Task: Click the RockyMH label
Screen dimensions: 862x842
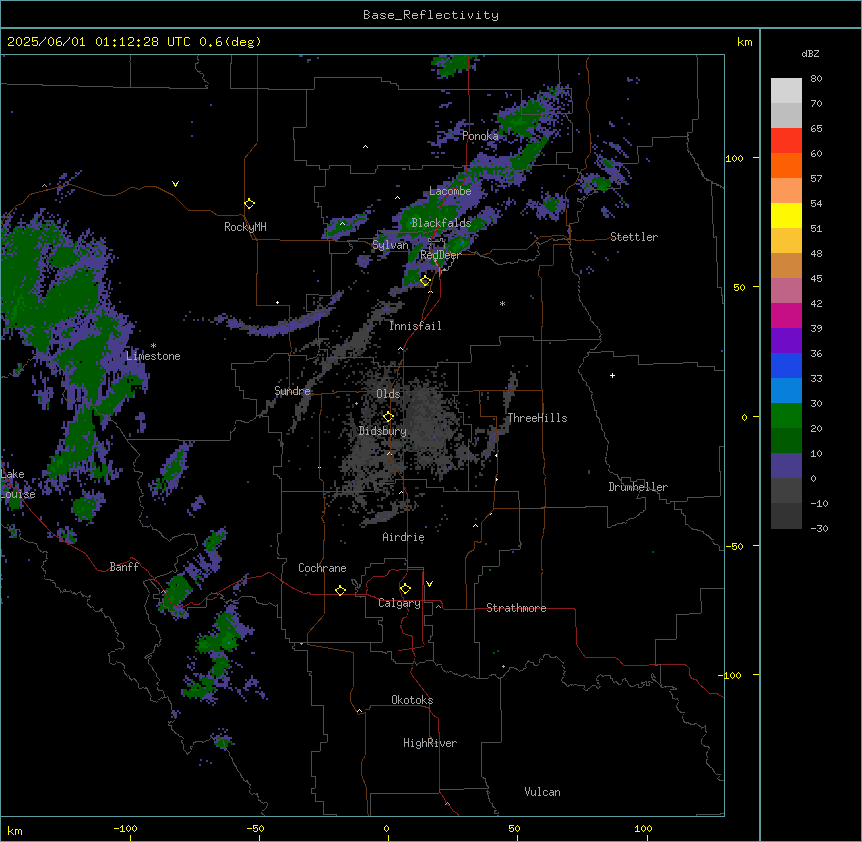Action: click(245, 227)
